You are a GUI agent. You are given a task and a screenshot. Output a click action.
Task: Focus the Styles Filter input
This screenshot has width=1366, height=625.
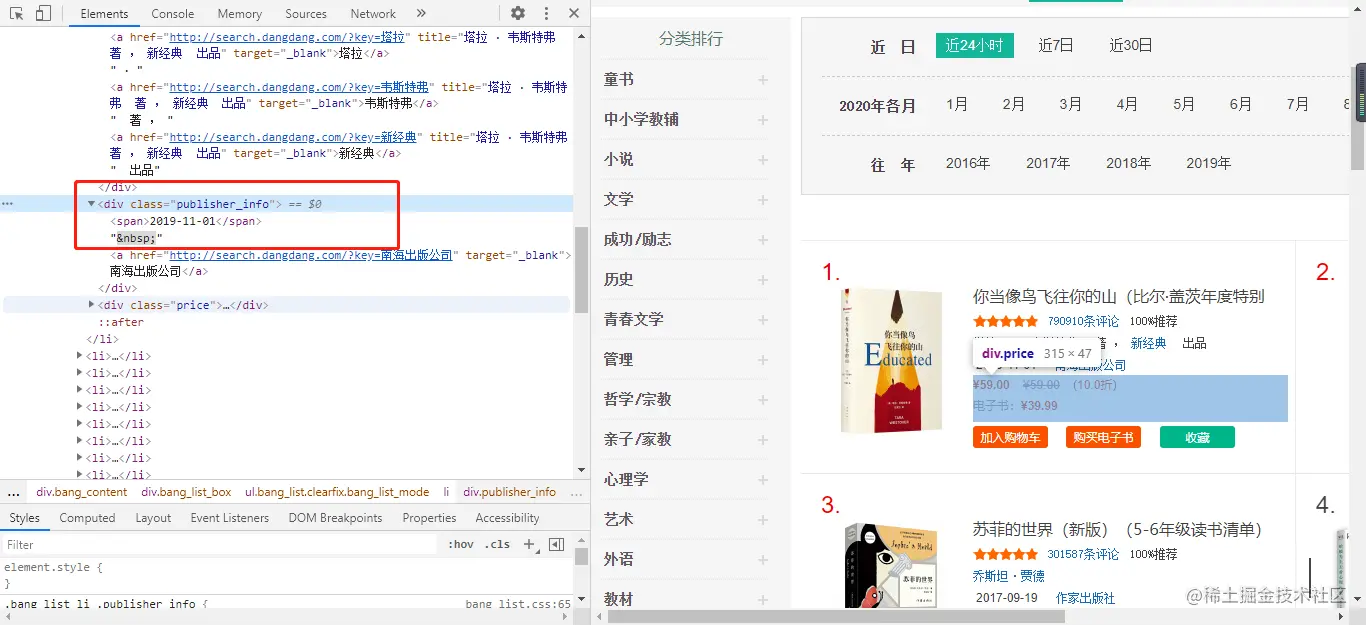point(220,545)
